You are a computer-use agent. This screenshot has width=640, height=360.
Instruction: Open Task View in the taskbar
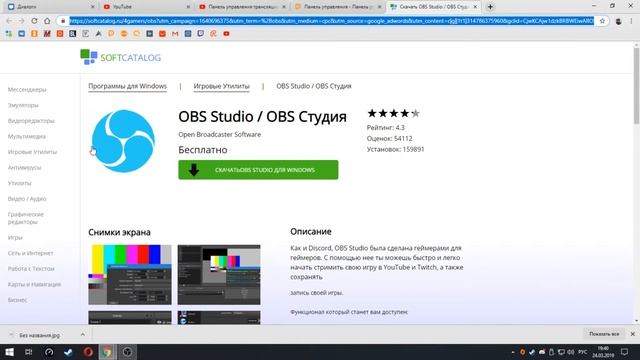[x=29, y=352]
